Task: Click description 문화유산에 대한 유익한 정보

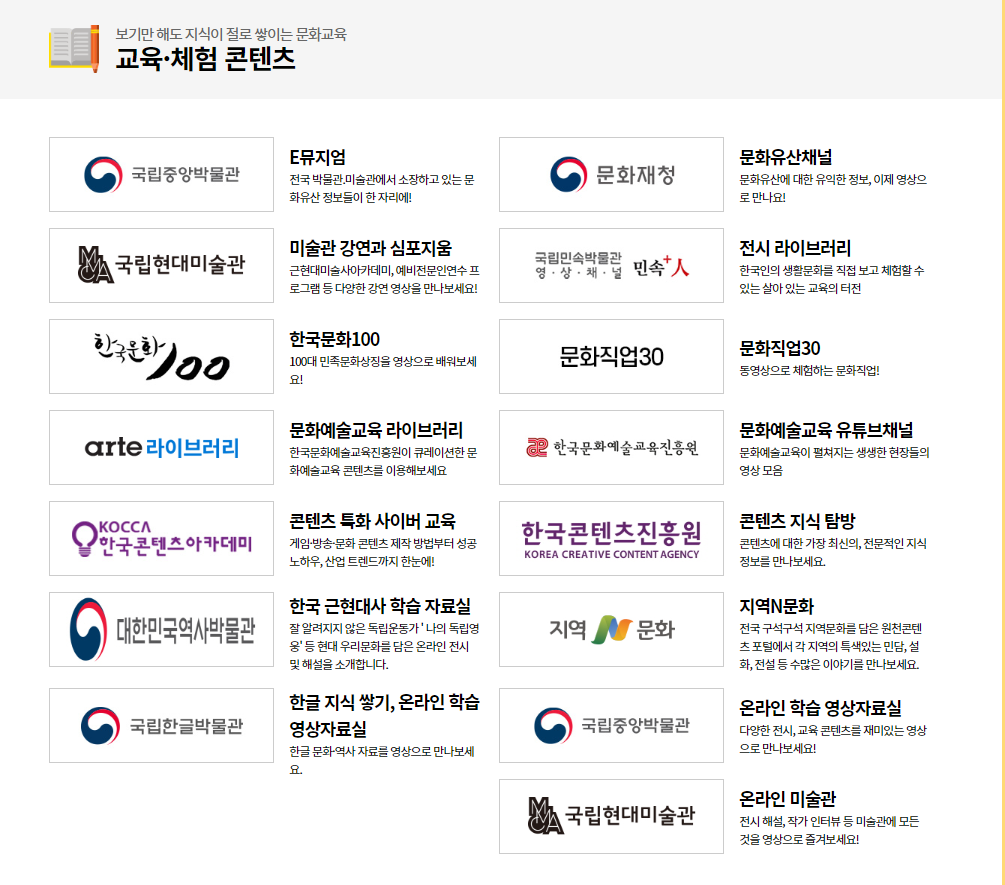Action: coord(833,188)
